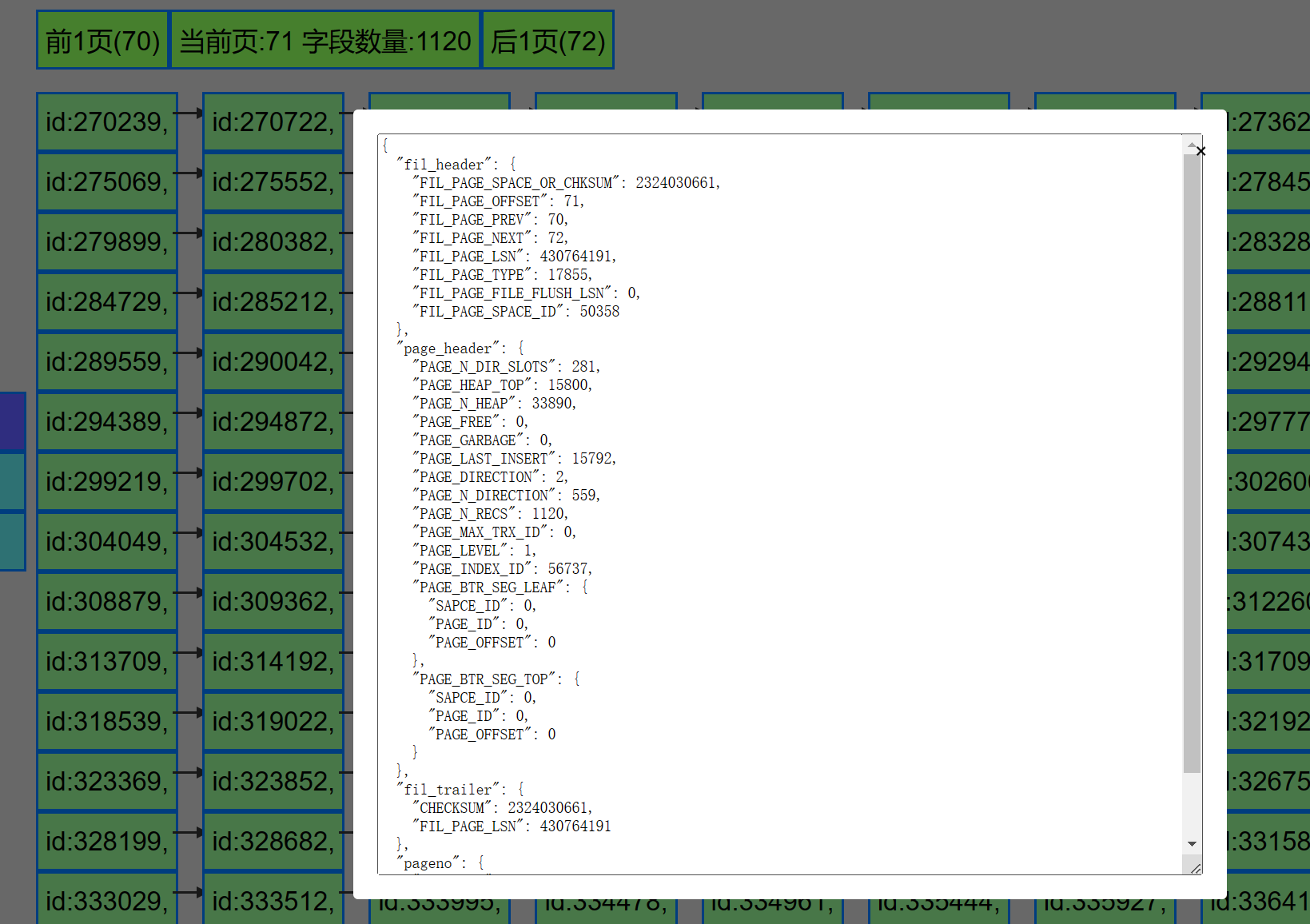The width and height of the screenshot is (1310, 924).
Task: Click the "fil_trailer" key in the JSON
Action: point(448,790)
